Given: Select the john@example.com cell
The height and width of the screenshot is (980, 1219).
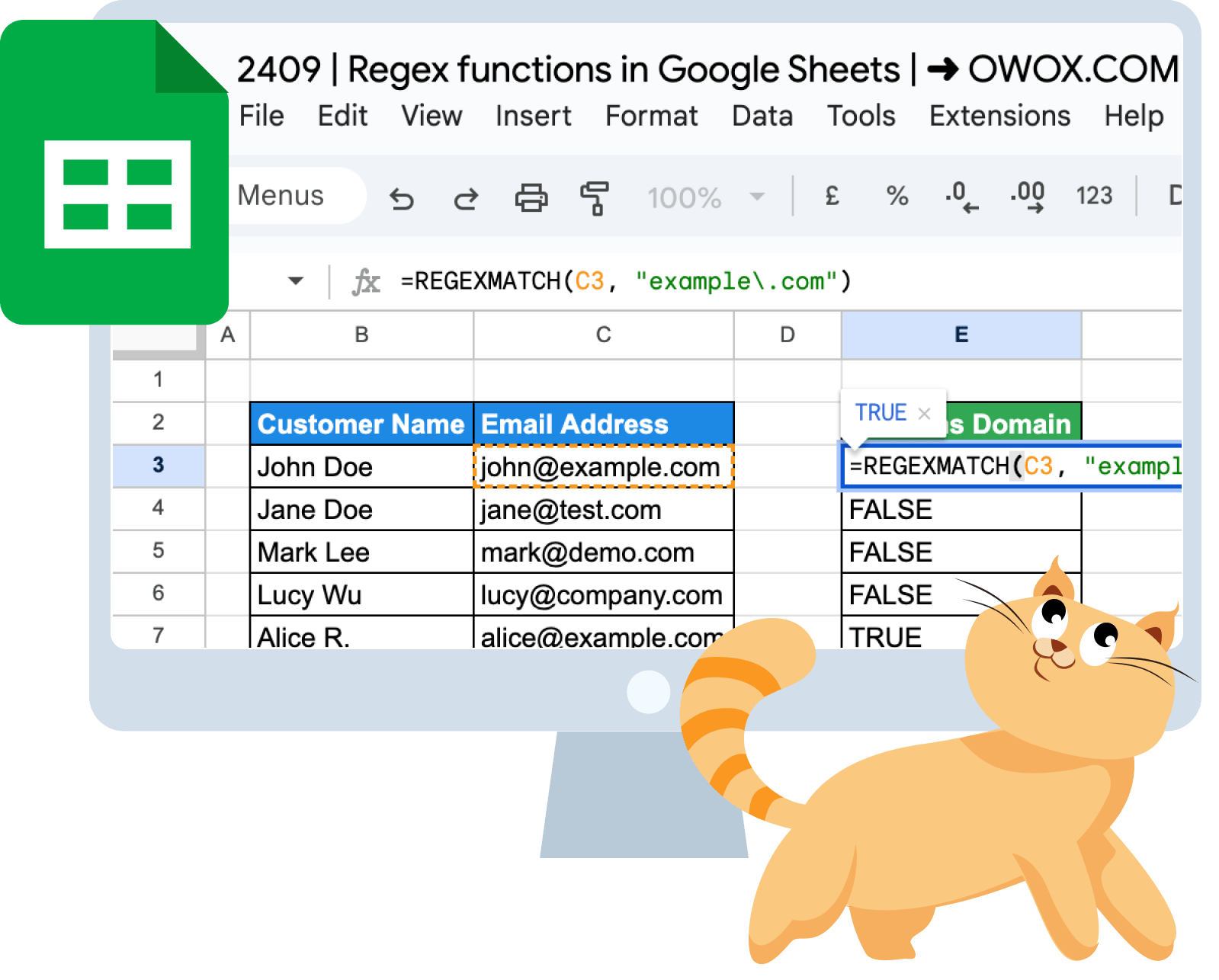Looking at the screenshot, I should click(x=603, y=466).
